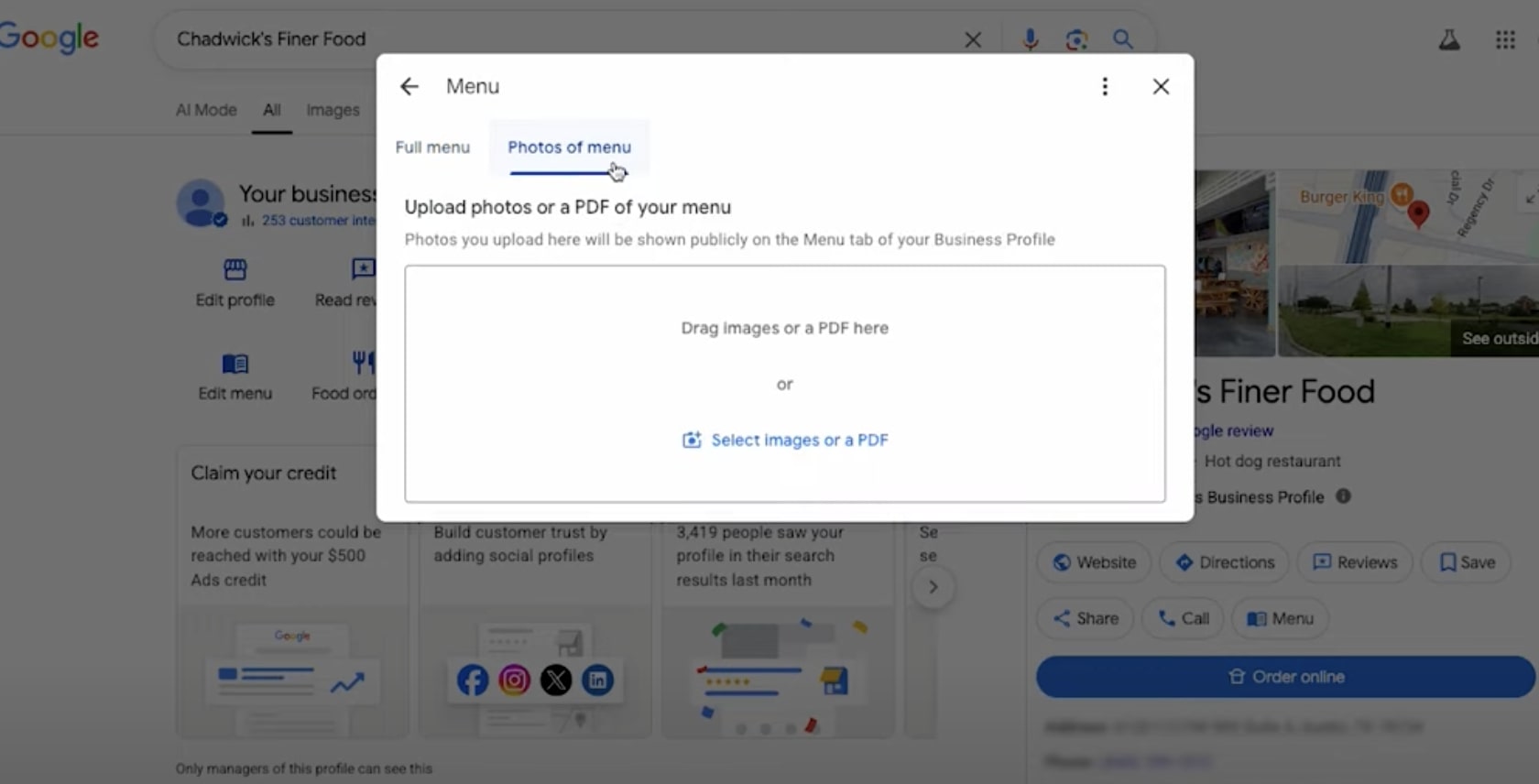Click the X (Twitter) icon in social profiles card

[x=556, y=681]
